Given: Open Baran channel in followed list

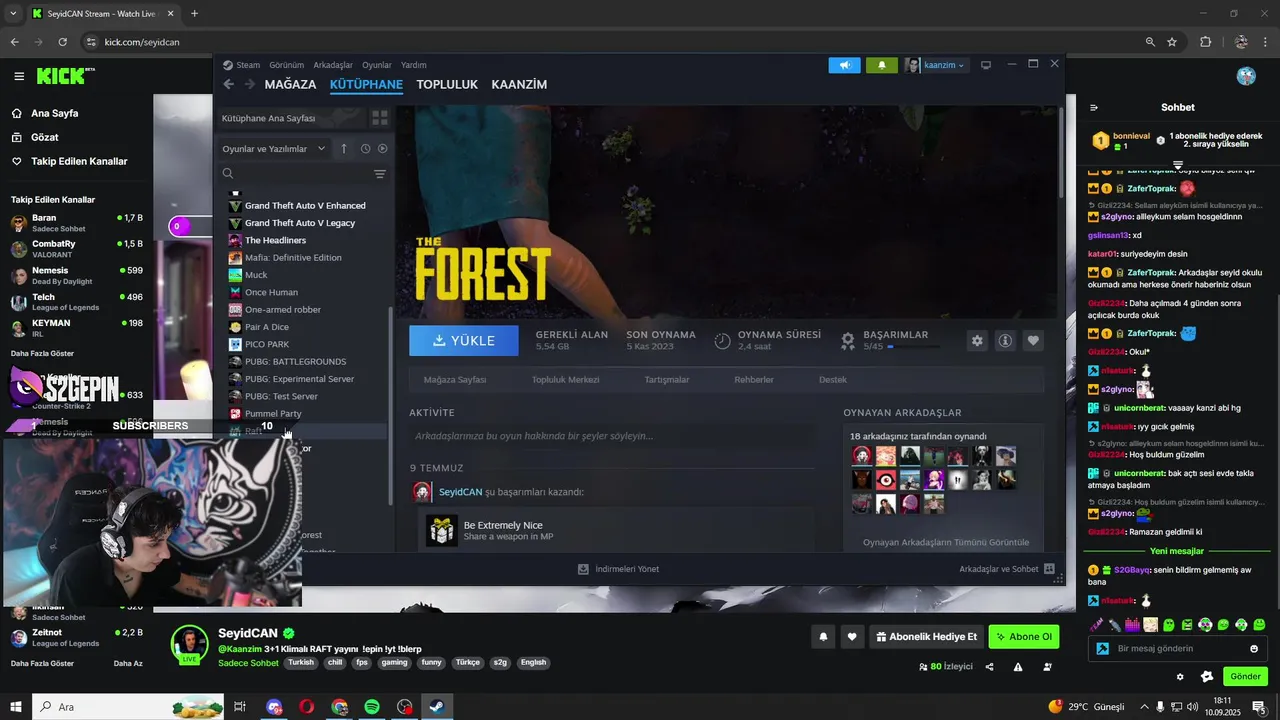Looking at the screenshot, I should point(77,223).
